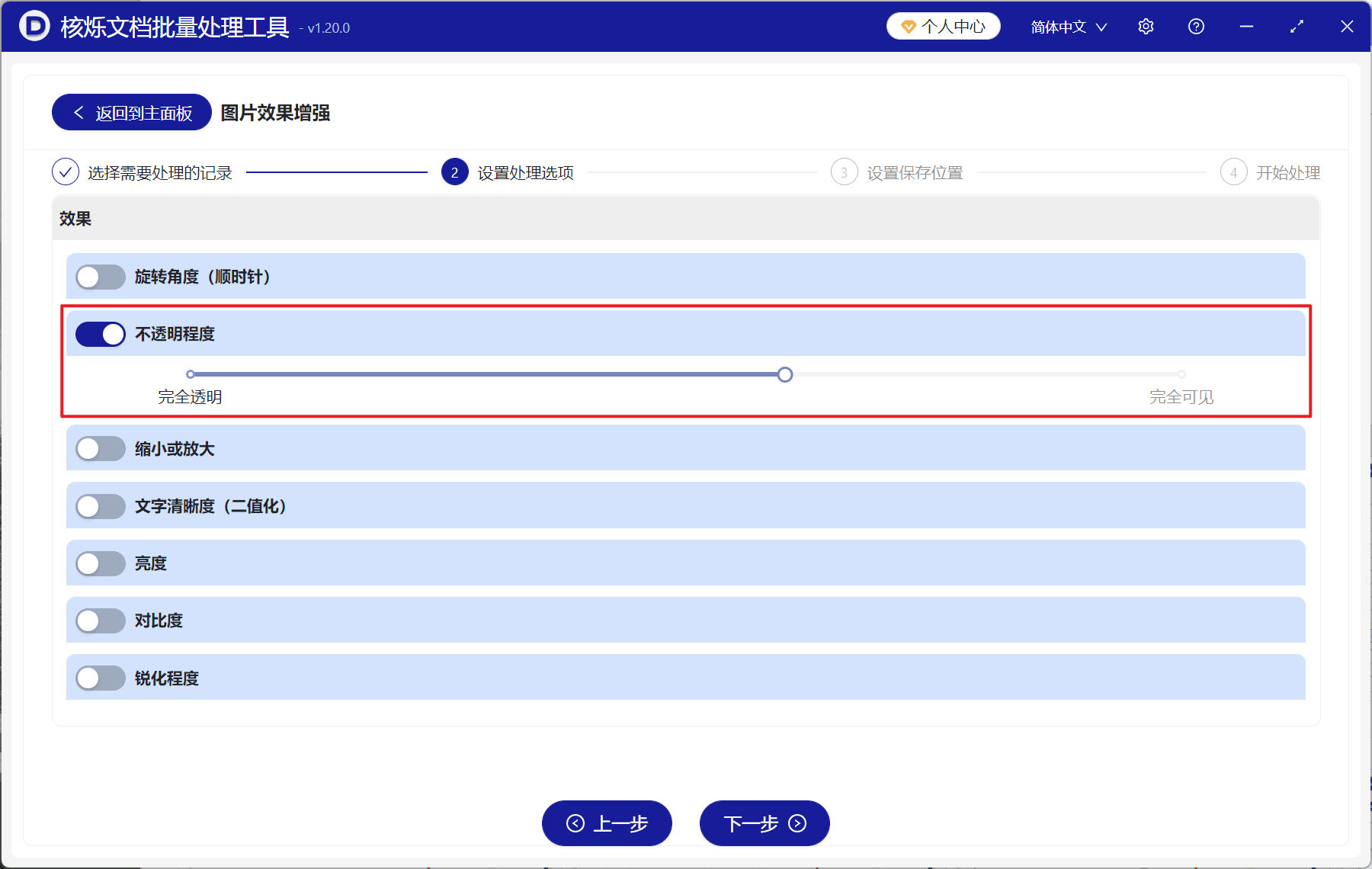The height and width of the screenshot is (869, 1372).
Task: Open the settings gear in the title bar
Action: [1146, 26]
